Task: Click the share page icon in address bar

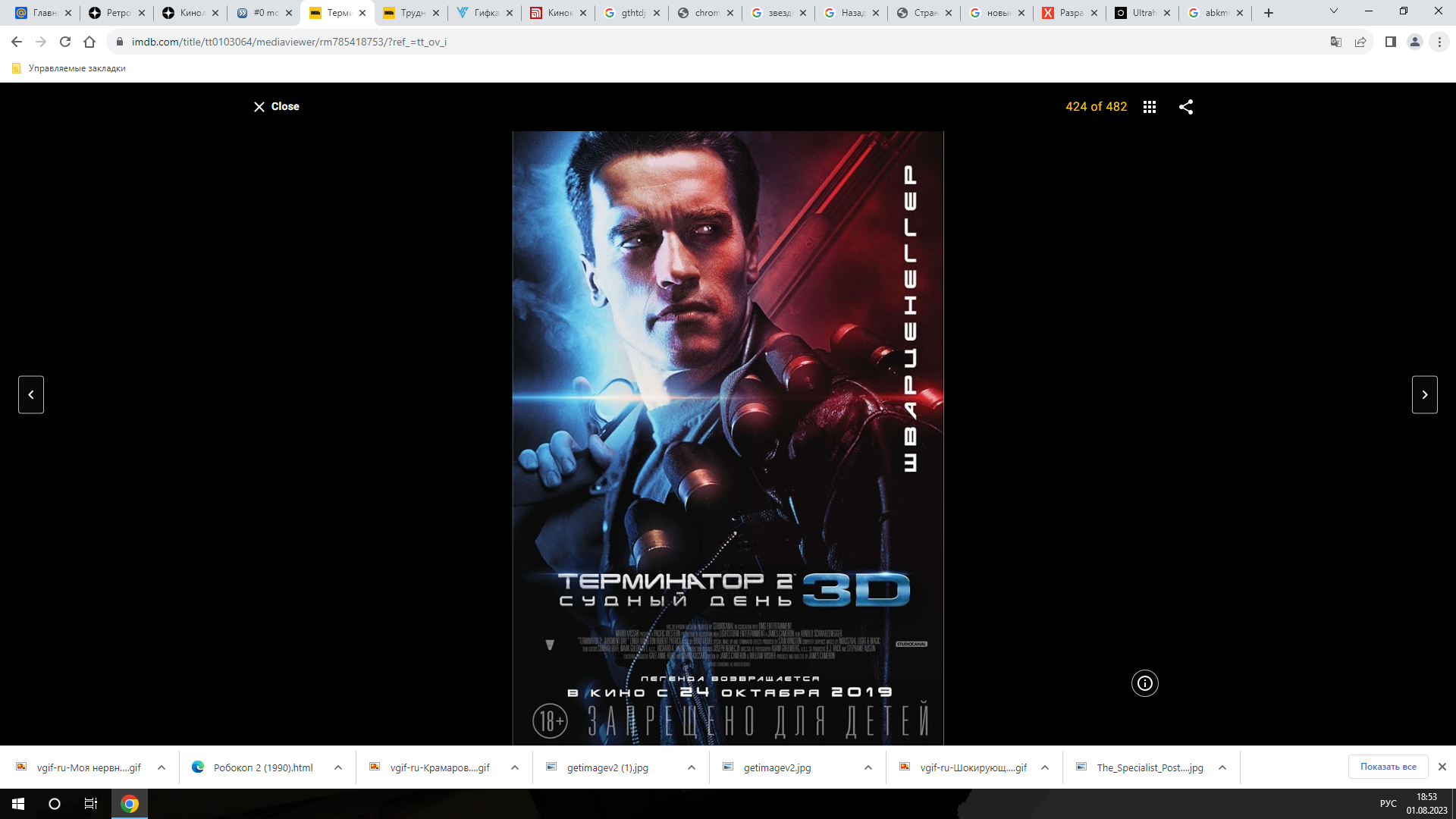Action: [x=1360, y=42]
